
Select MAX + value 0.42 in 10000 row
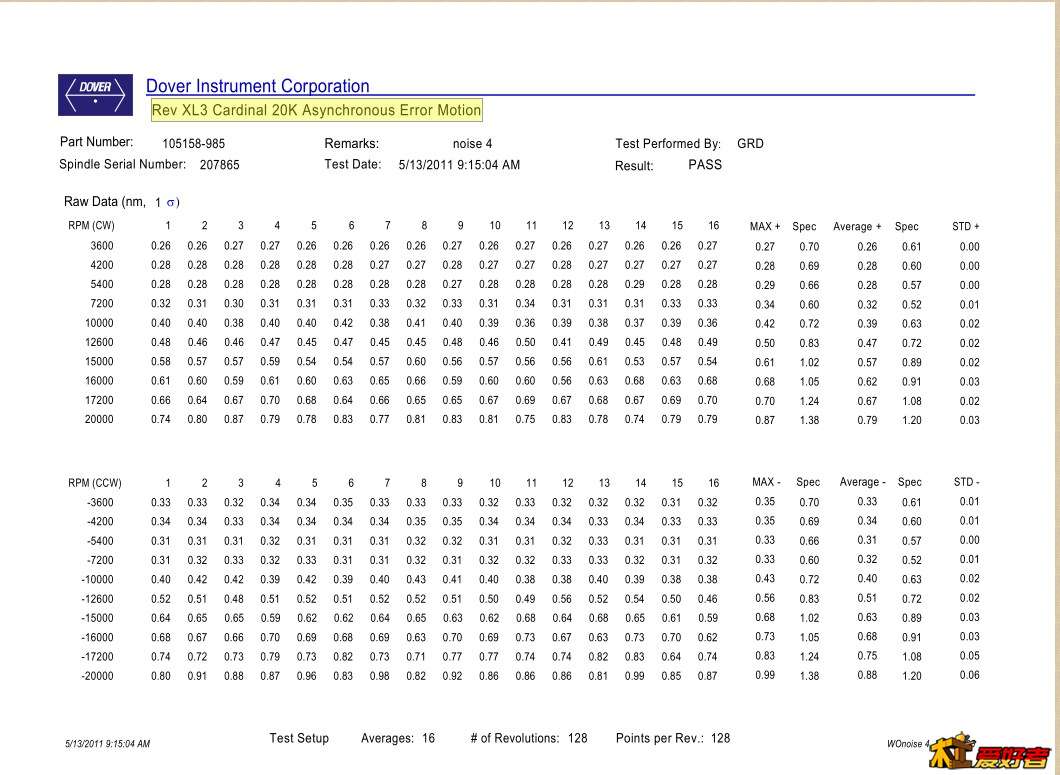pos(765,324)
